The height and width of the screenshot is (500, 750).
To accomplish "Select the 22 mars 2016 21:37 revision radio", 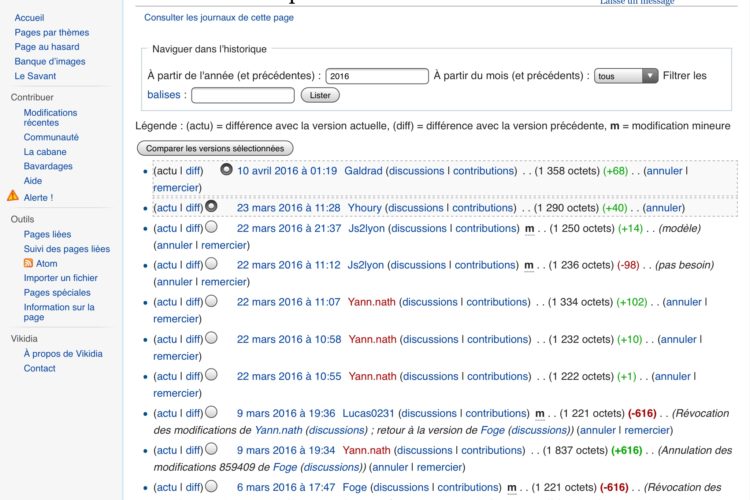I will pyautogui.click(x=211, y=227).
